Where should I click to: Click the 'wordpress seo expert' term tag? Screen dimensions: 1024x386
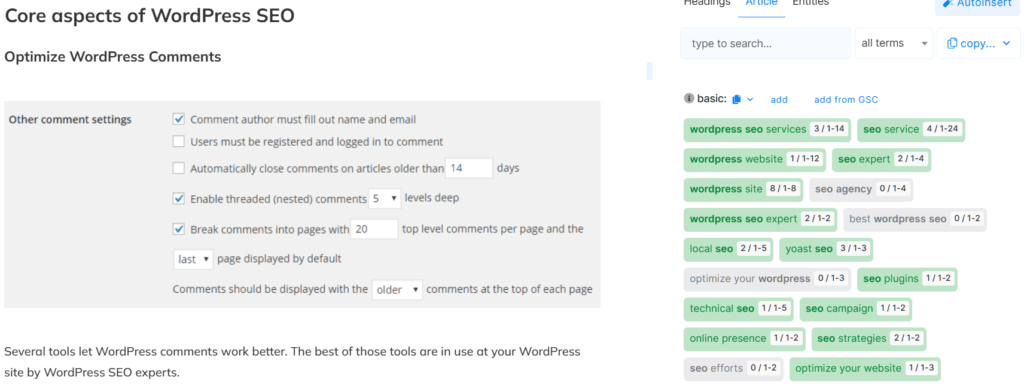[x=760, y=219]
